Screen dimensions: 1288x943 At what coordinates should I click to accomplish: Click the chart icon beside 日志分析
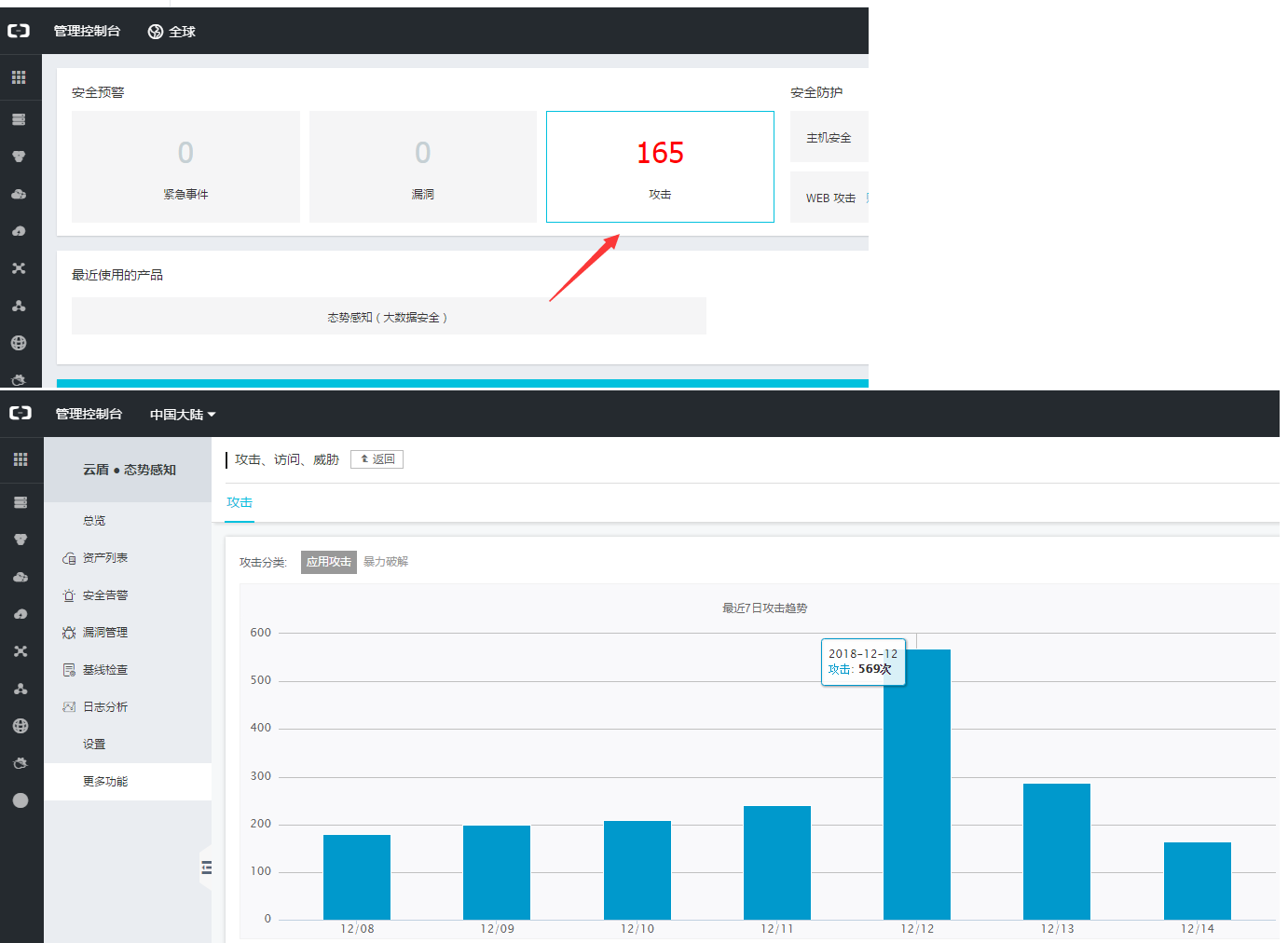pyautogui.click(x=69, y=707)
